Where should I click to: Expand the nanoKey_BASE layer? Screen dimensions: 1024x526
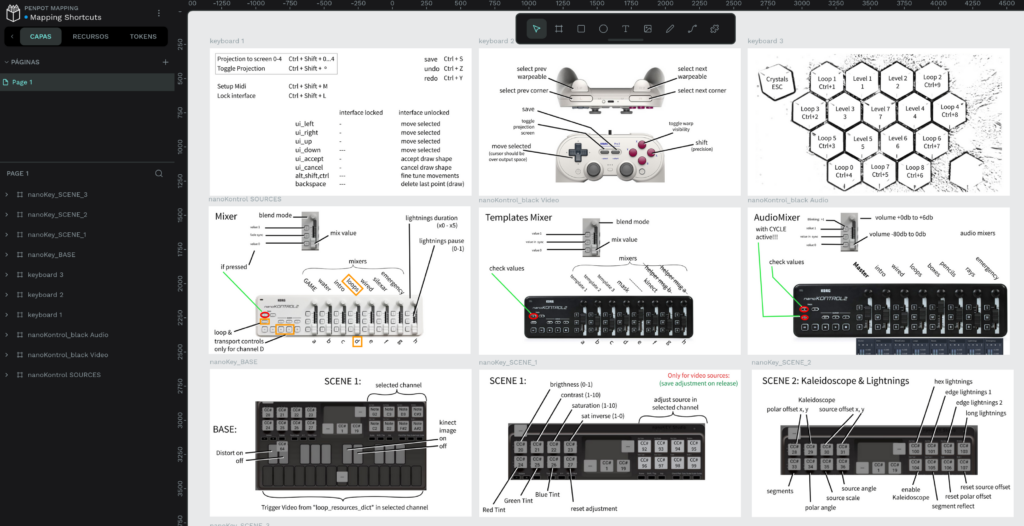[8, 254]
